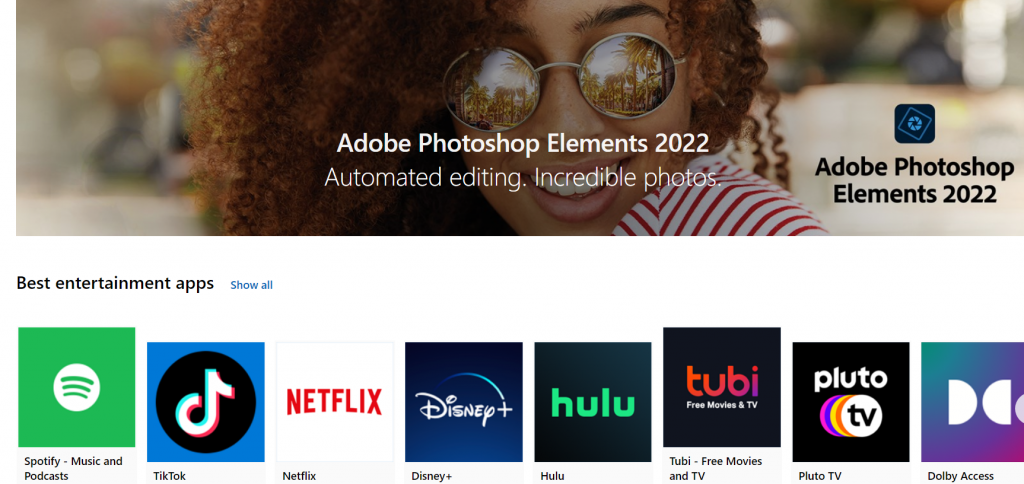Screen dimensions: 1024x484
Task: Open the Pluto TV app icon
Action: [851, 402]
